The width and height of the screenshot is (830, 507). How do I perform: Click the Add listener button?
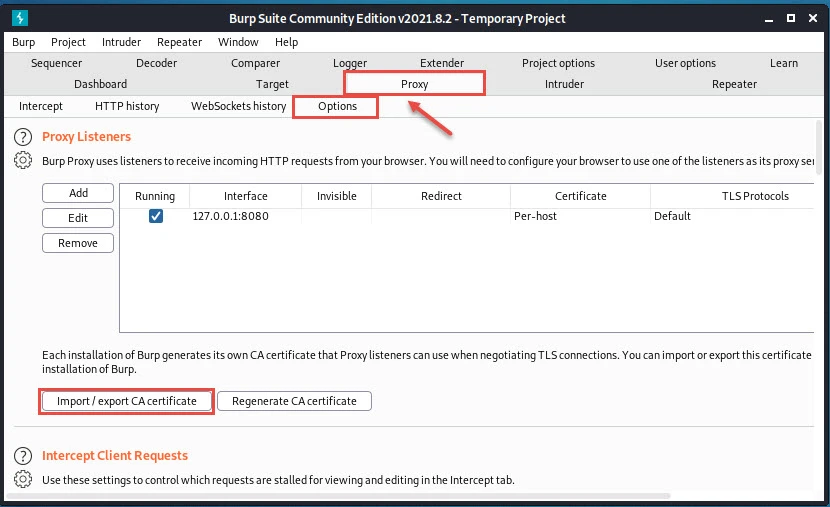coord(78,193)
